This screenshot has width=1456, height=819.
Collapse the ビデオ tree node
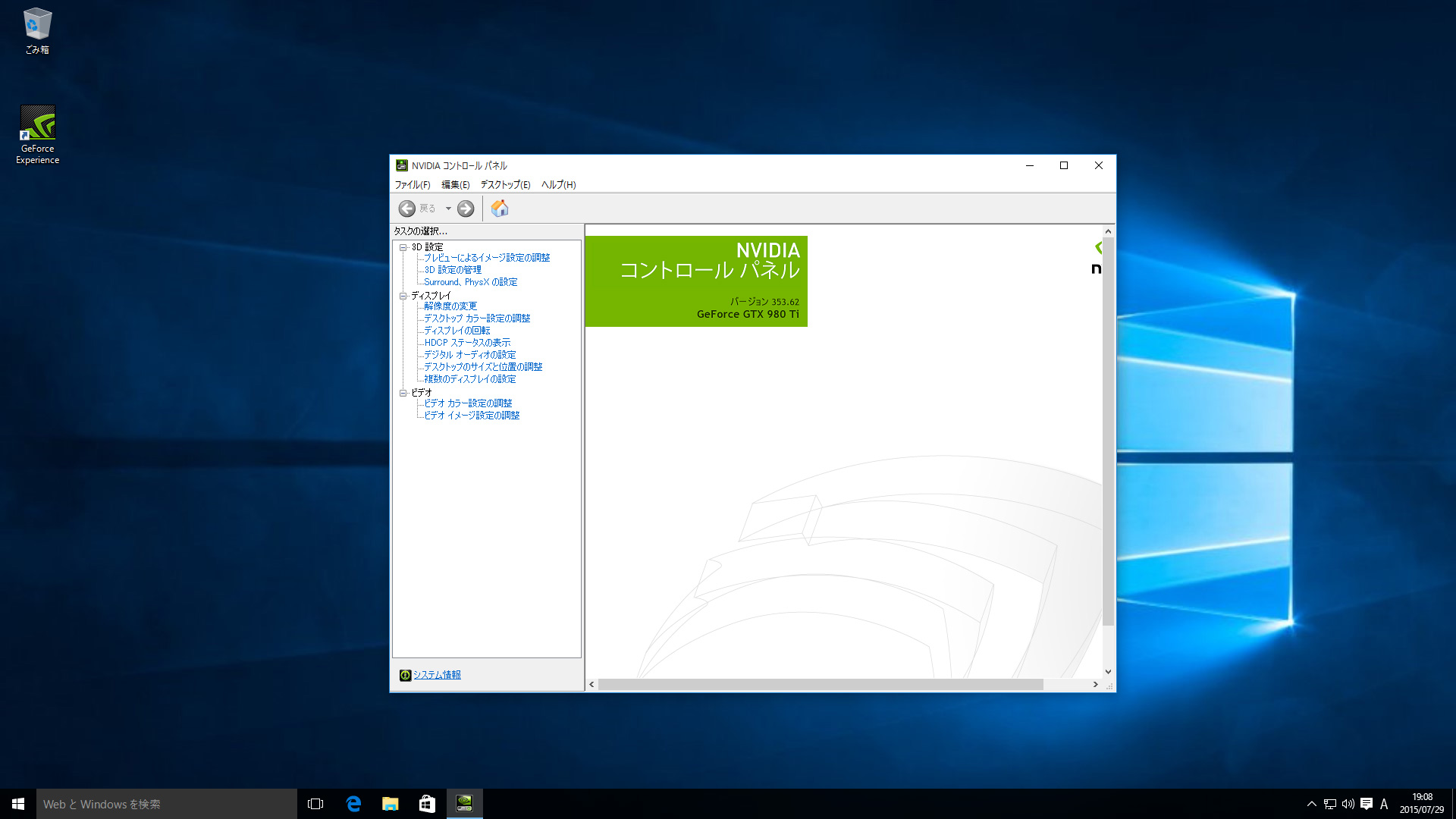[x=403, y=393]
